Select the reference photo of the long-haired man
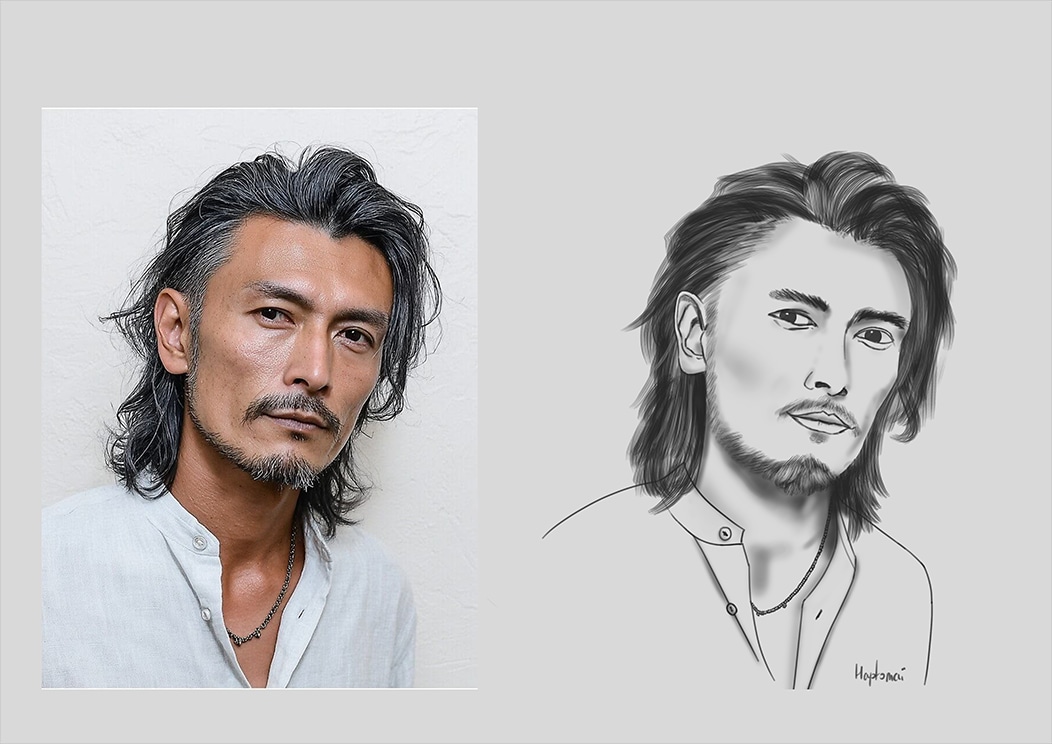 pos(260,398)
